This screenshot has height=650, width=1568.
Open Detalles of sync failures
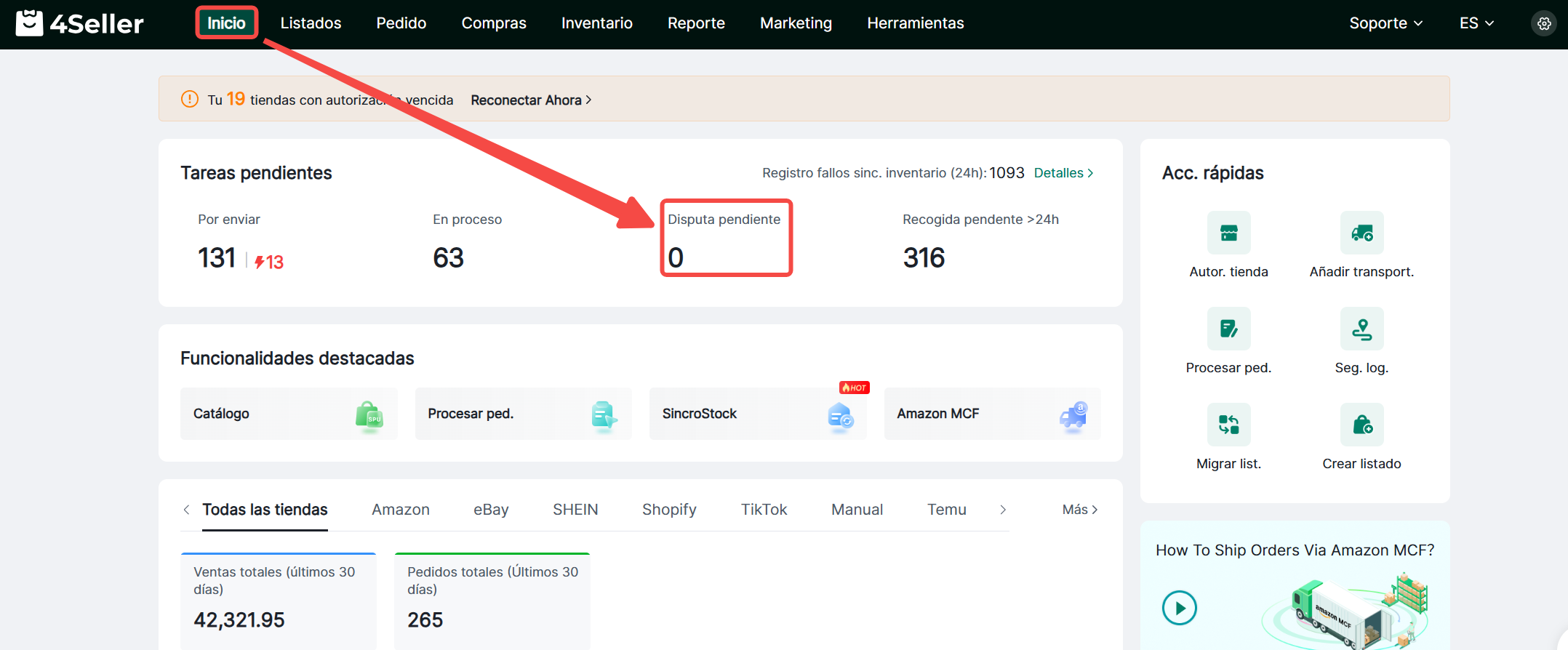point(1063,173)
